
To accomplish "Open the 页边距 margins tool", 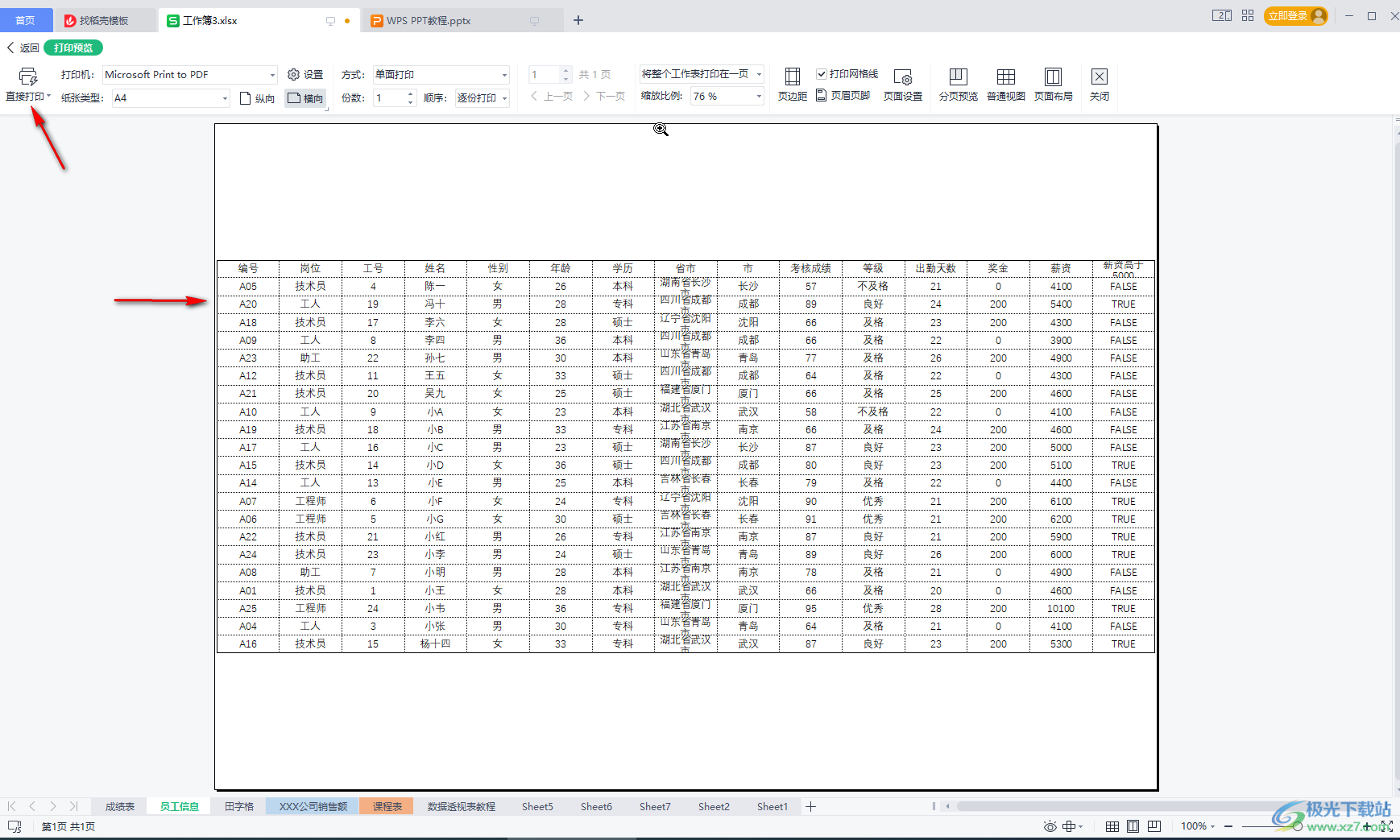I will pos(793,85).
